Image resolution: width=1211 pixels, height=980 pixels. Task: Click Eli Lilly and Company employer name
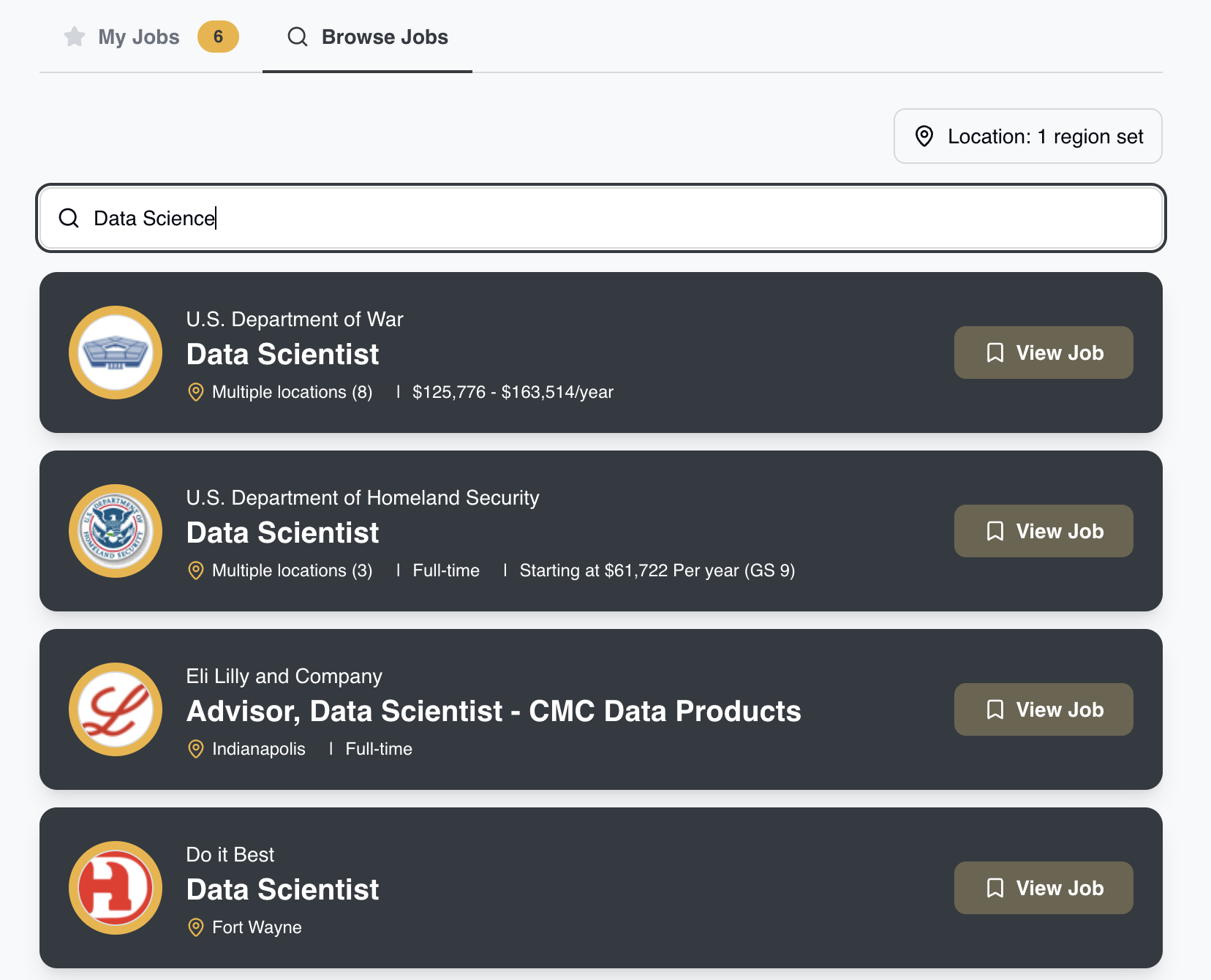(x=284, y=676)
